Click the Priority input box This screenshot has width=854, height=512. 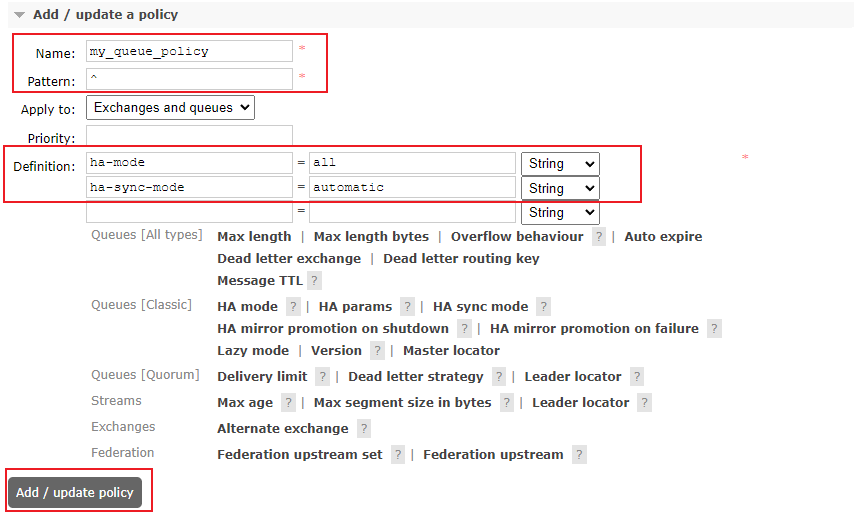189,135
